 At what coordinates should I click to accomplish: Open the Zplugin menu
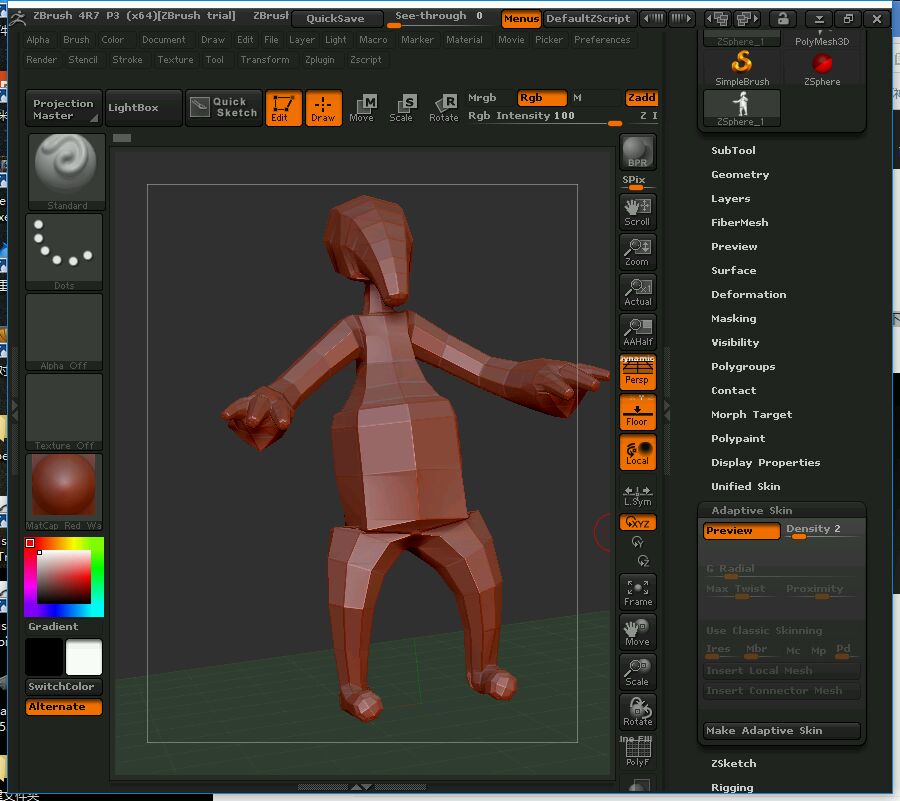tap(320, 60)
